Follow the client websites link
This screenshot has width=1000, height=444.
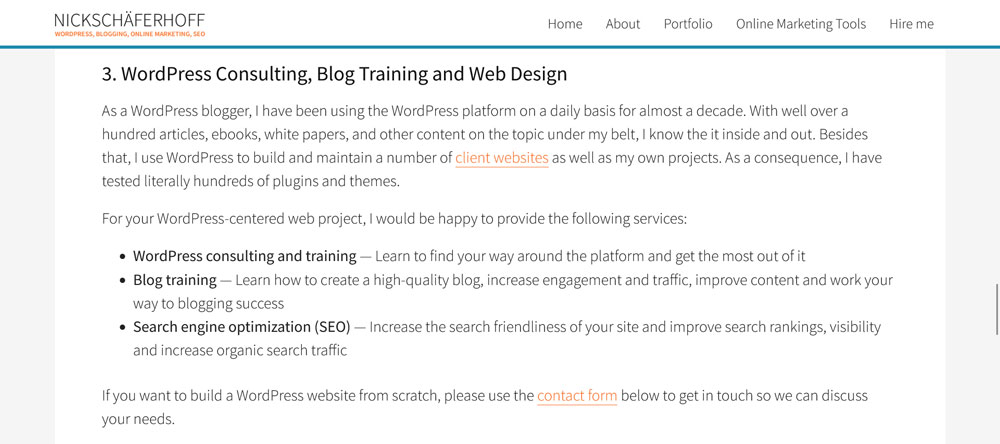pos(501,158)
